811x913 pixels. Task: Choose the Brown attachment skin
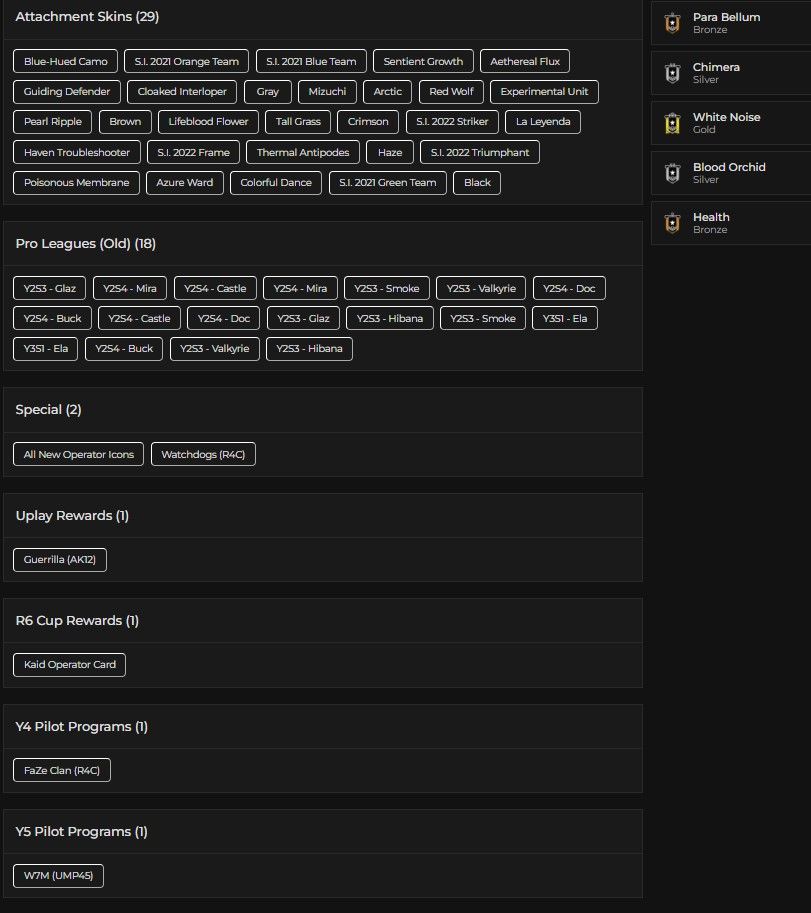pos(125,122)
